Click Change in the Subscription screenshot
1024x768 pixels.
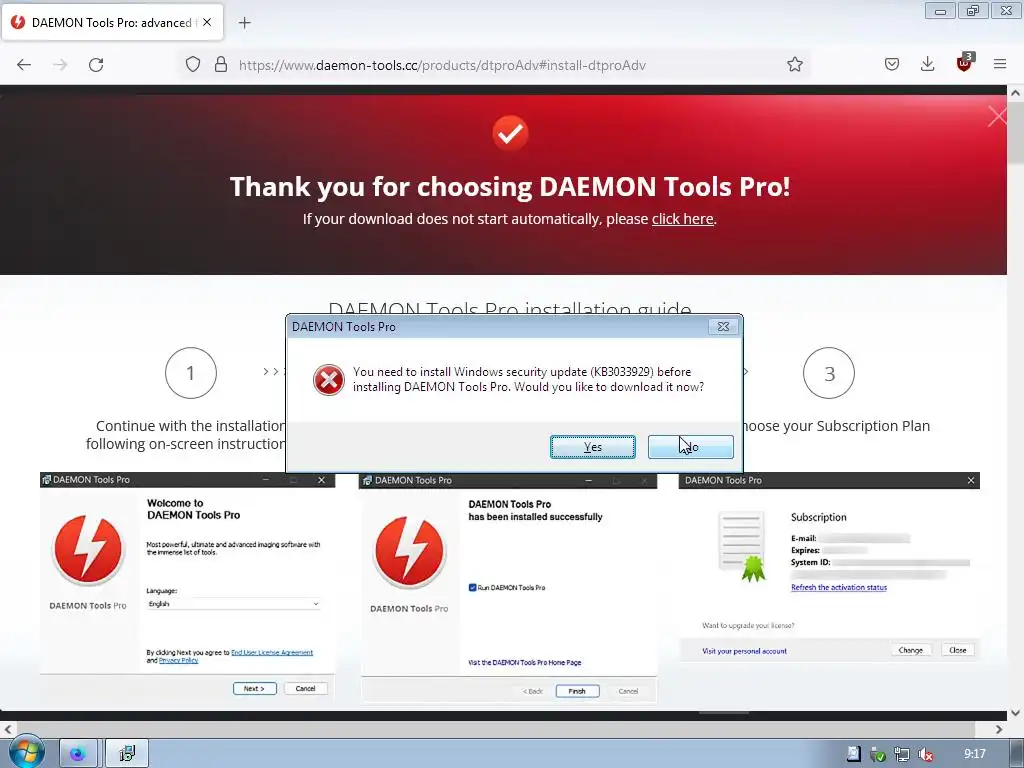click(x=911, y=650)
